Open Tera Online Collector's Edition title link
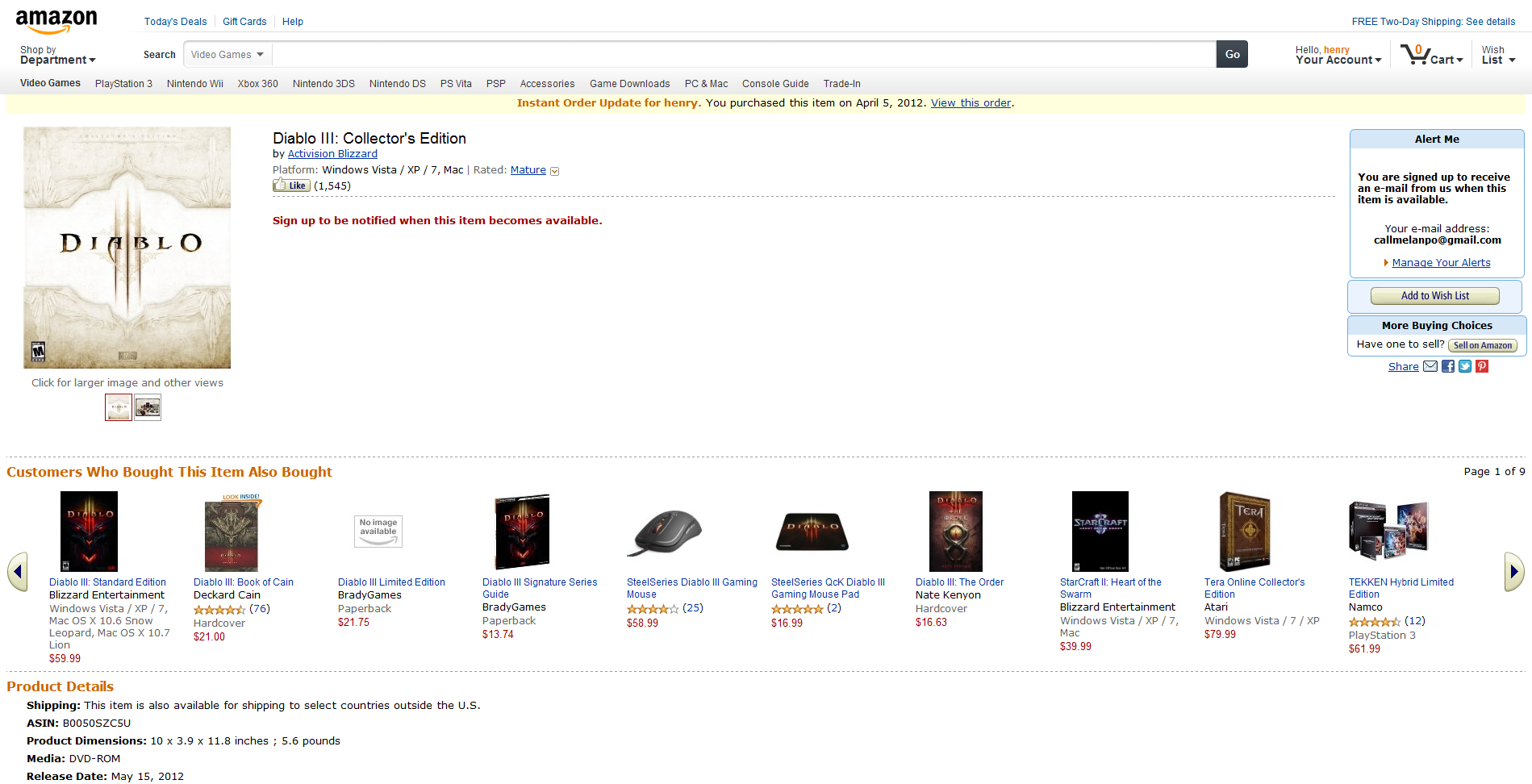The image size is (1532, 784). coord(1254,588)
